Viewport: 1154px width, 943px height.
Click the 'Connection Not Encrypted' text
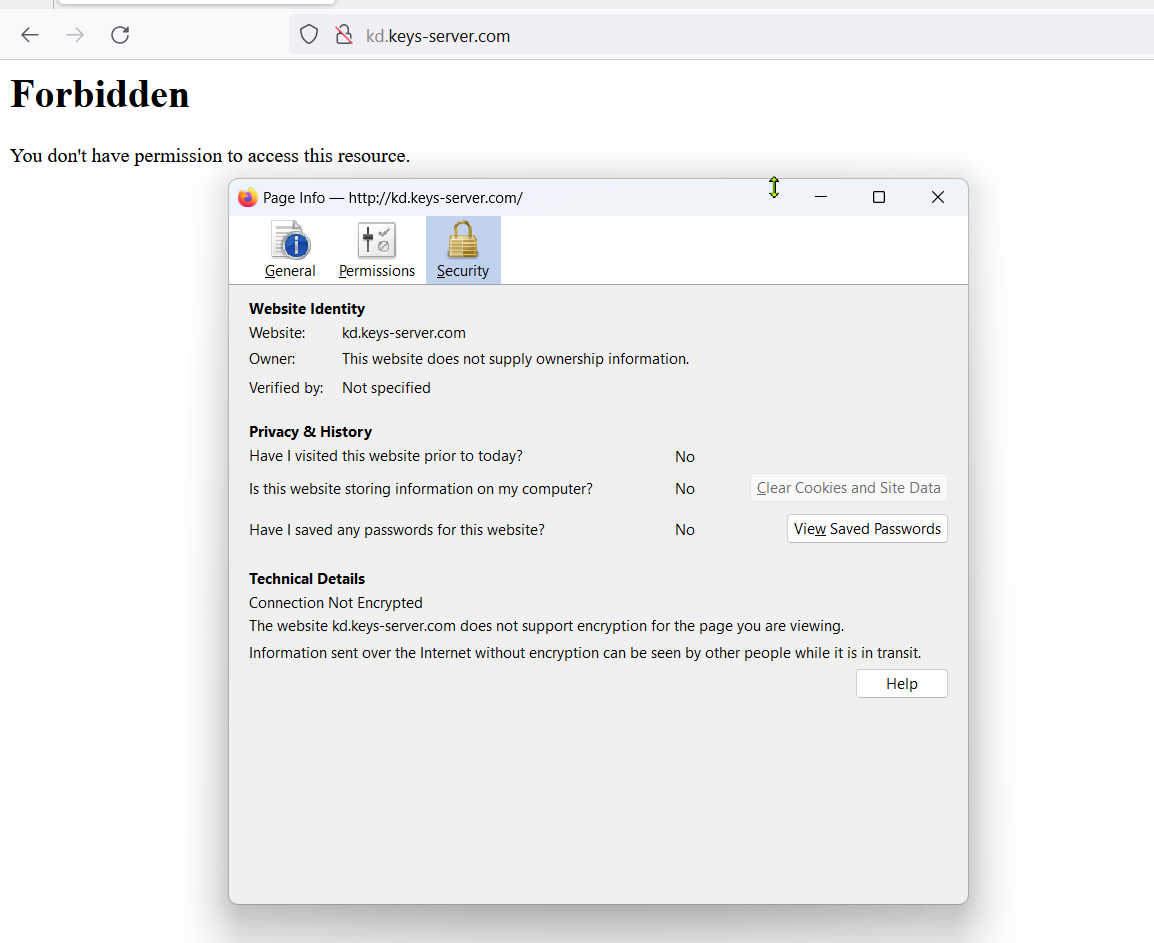(336, 603)
